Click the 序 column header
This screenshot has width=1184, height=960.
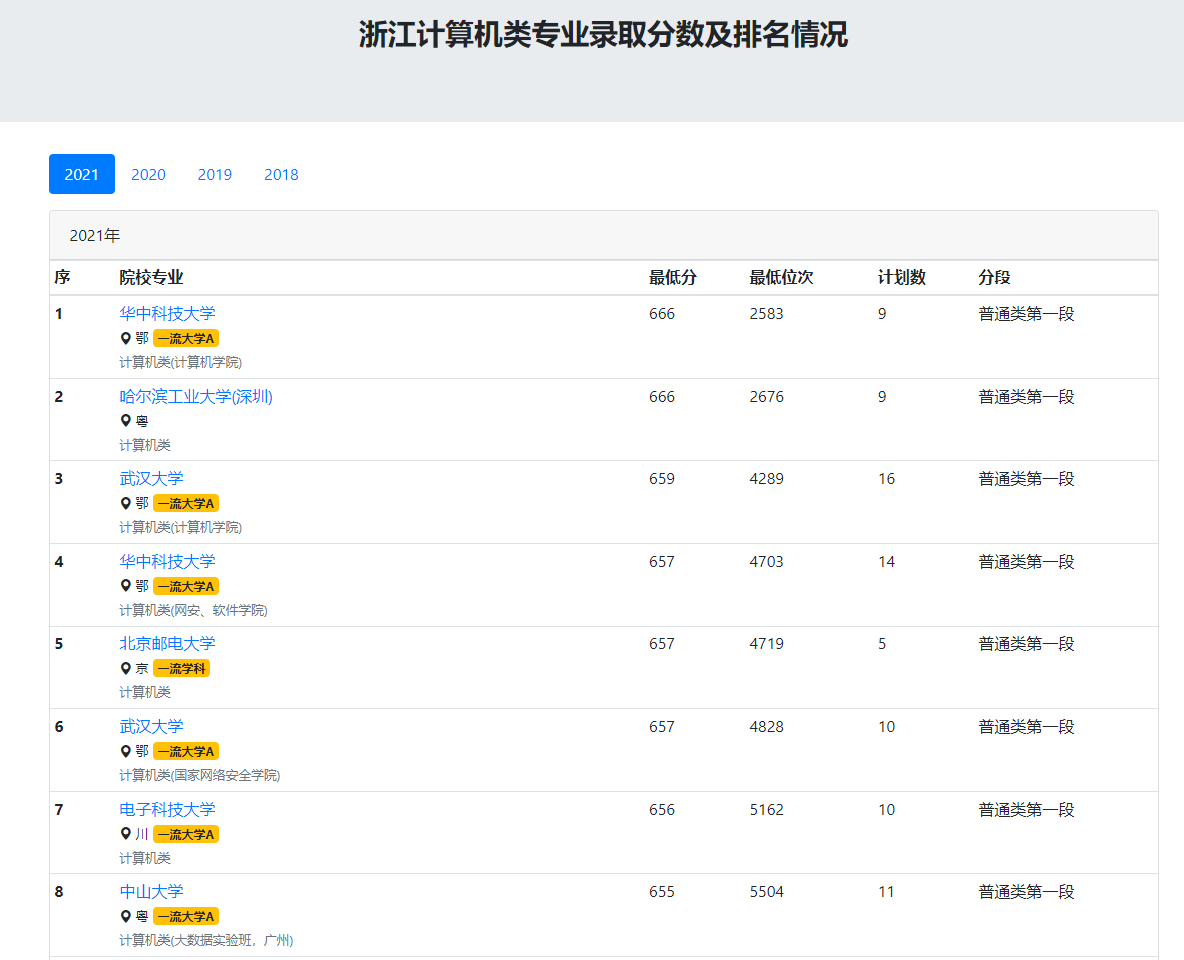(63, 277)
